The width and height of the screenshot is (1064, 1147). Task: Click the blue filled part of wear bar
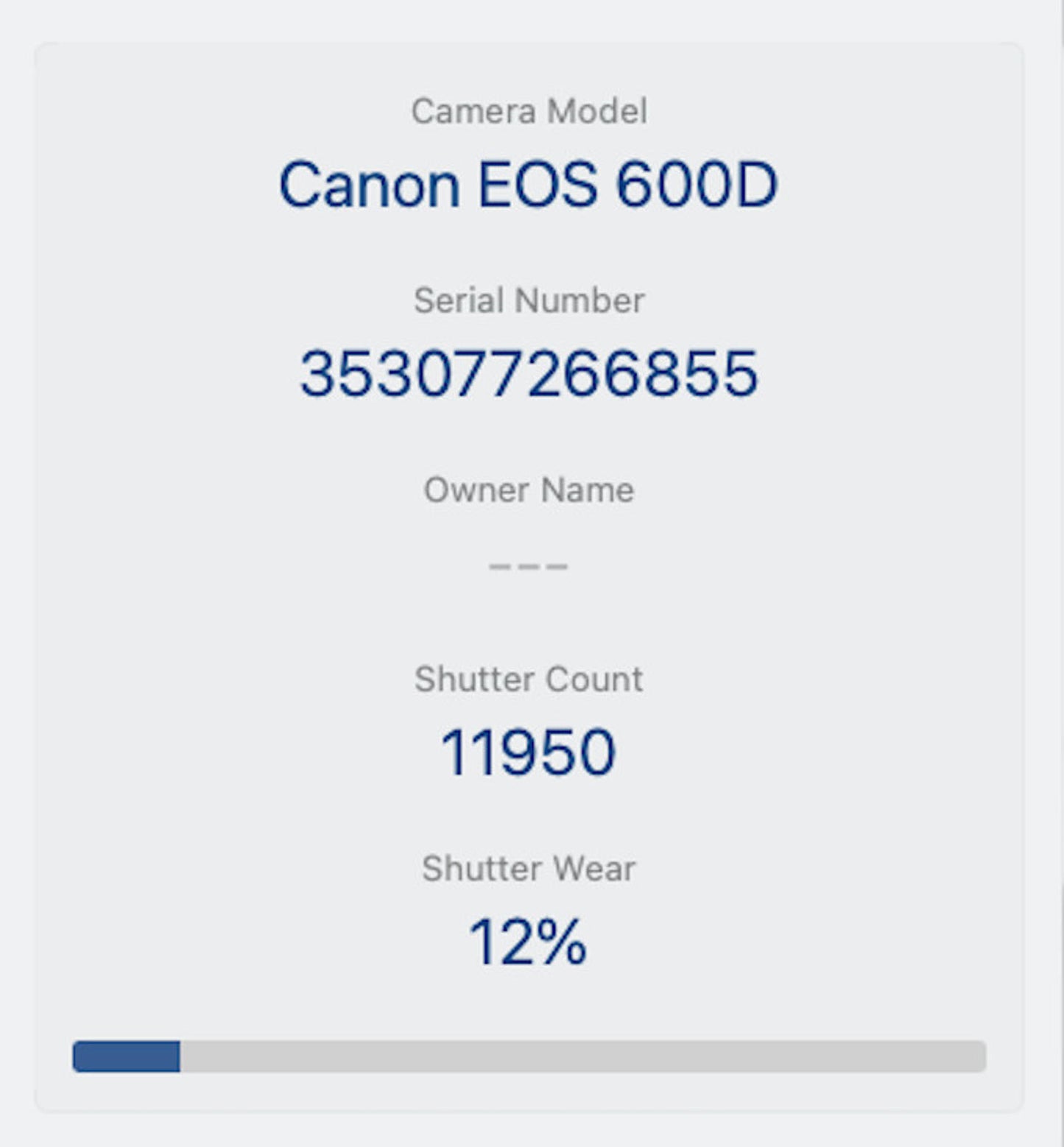click(x=127, y=1056)
